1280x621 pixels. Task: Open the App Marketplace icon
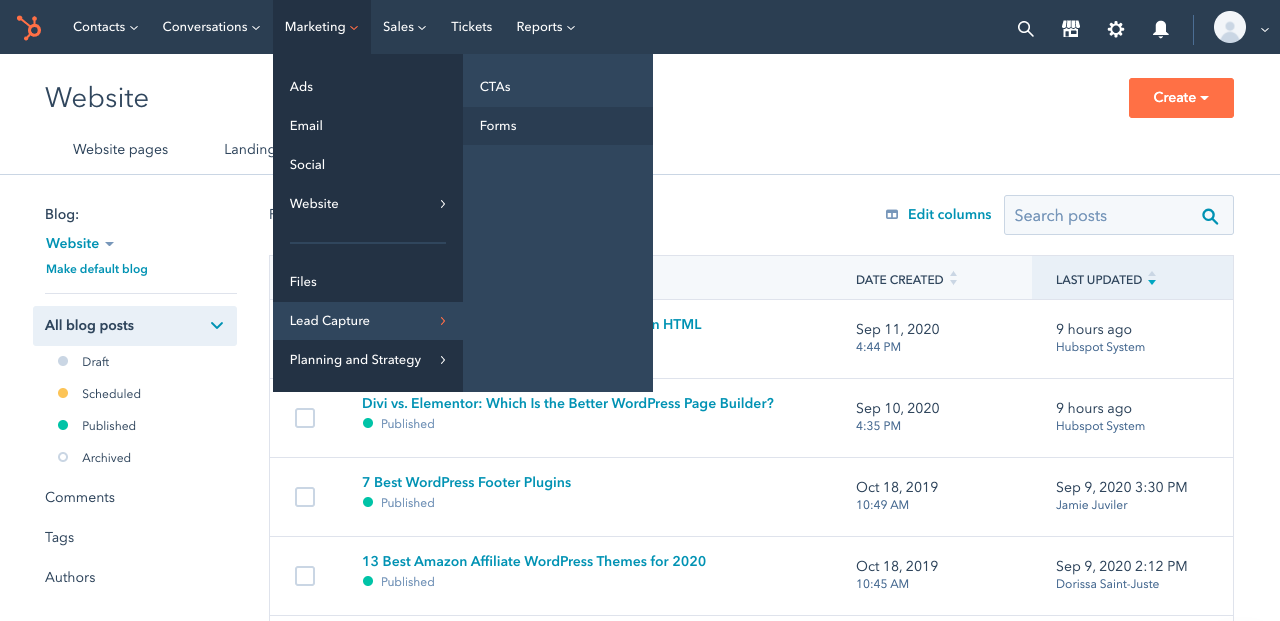click(1071, 28)
